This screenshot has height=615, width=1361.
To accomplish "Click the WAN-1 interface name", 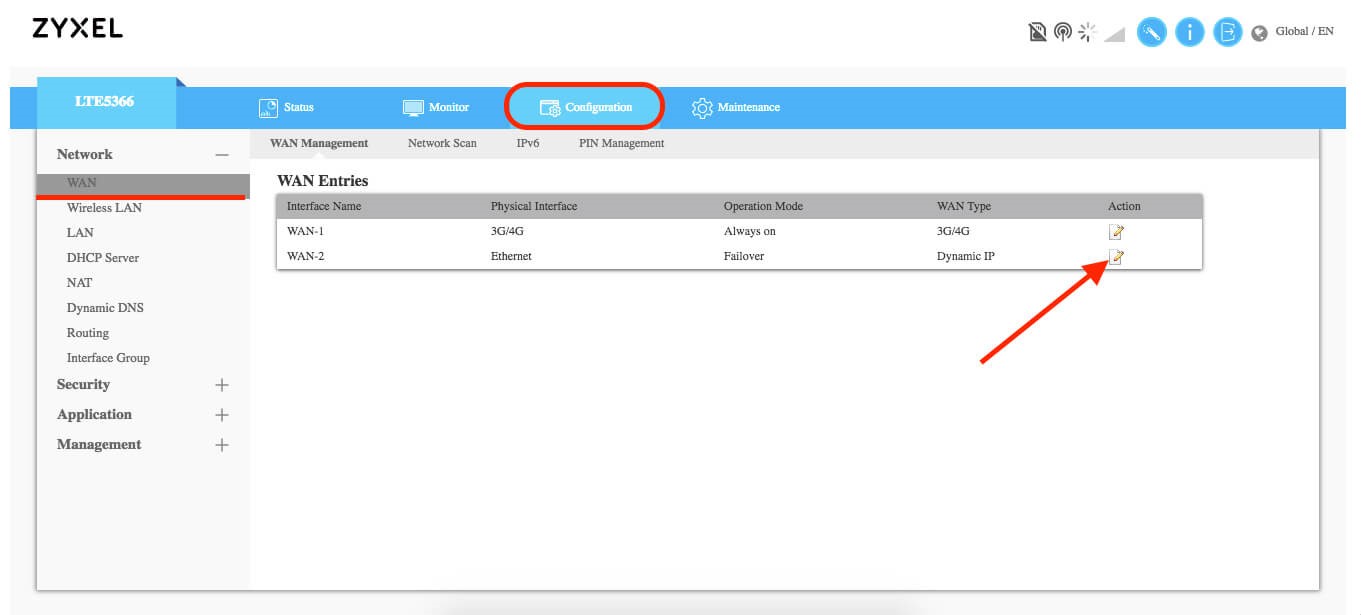I will (306, 232).
